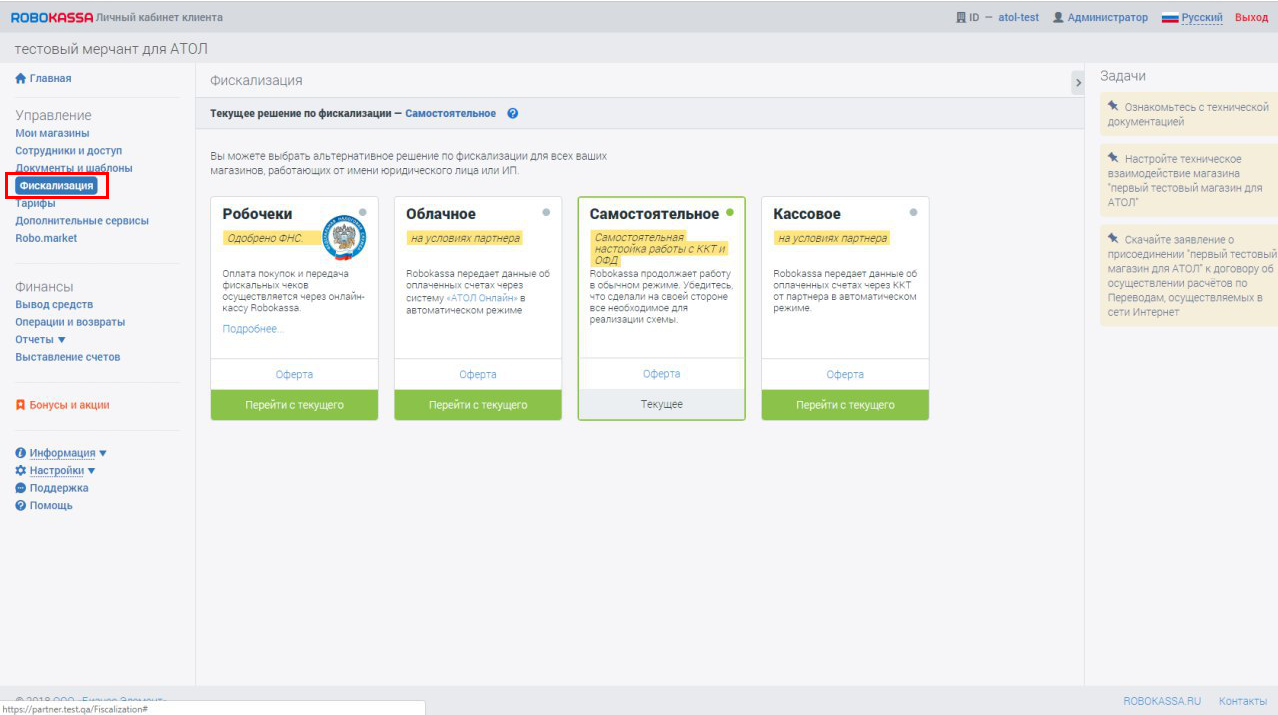The width and height of the screenshot is (1278, 715).
Task: Open Документы и шаблоны
Action: coord(74,168)
